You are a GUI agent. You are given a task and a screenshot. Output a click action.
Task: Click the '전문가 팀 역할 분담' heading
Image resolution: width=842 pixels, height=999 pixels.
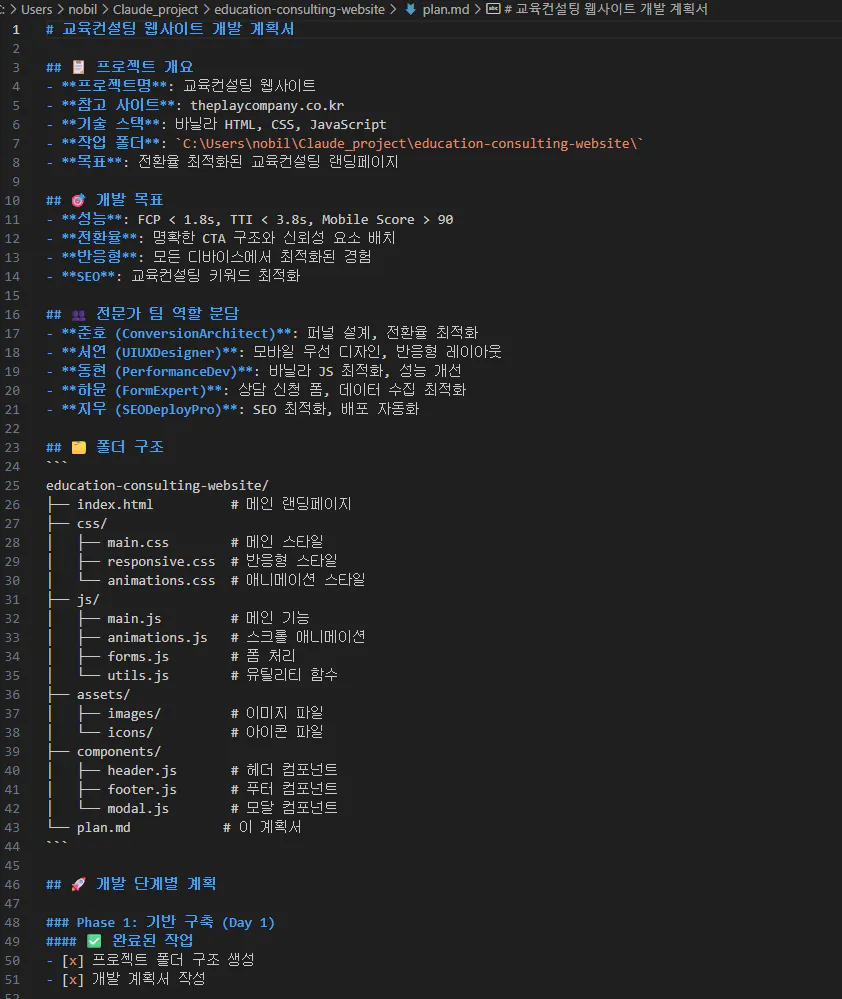(x=167, y=313)
